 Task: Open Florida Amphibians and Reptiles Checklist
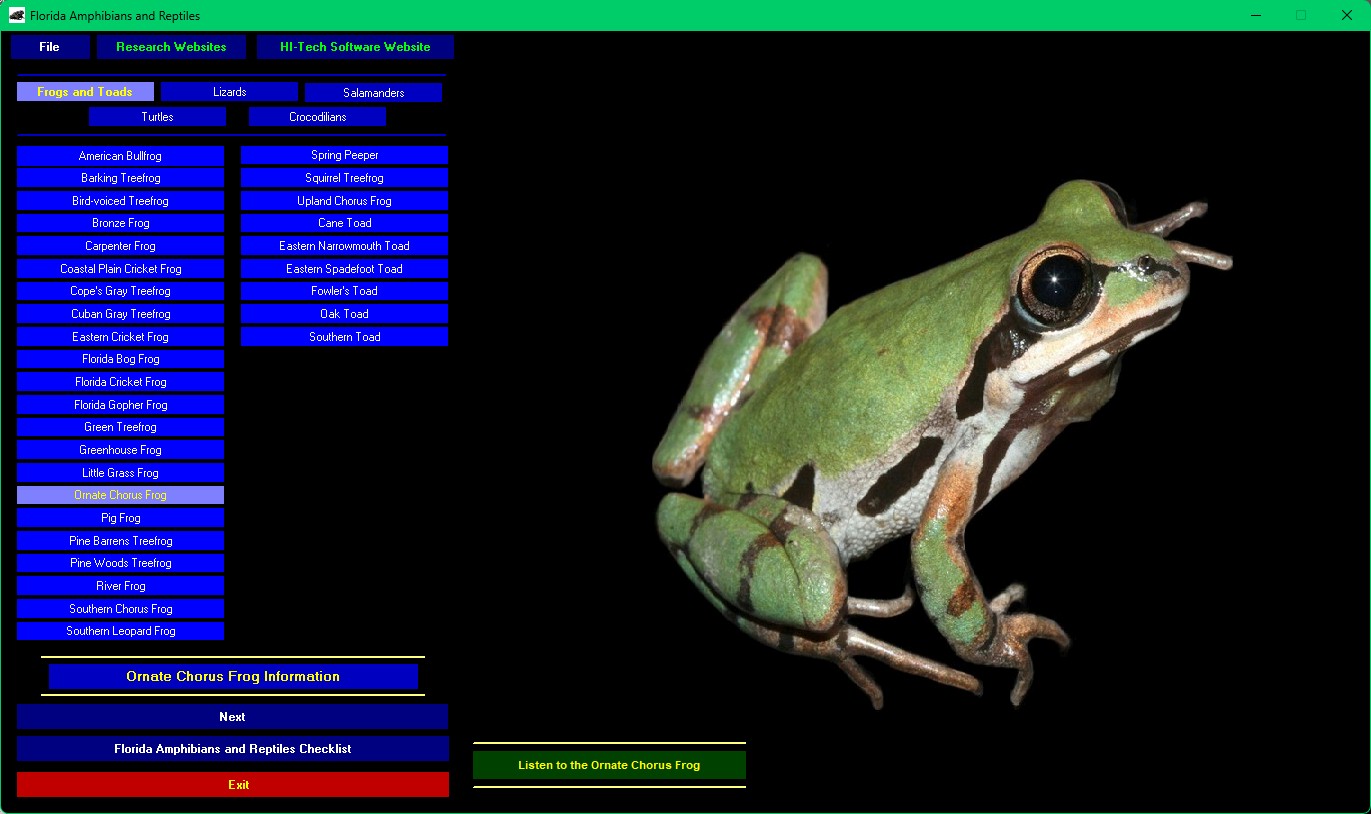(x=232, y=749)
